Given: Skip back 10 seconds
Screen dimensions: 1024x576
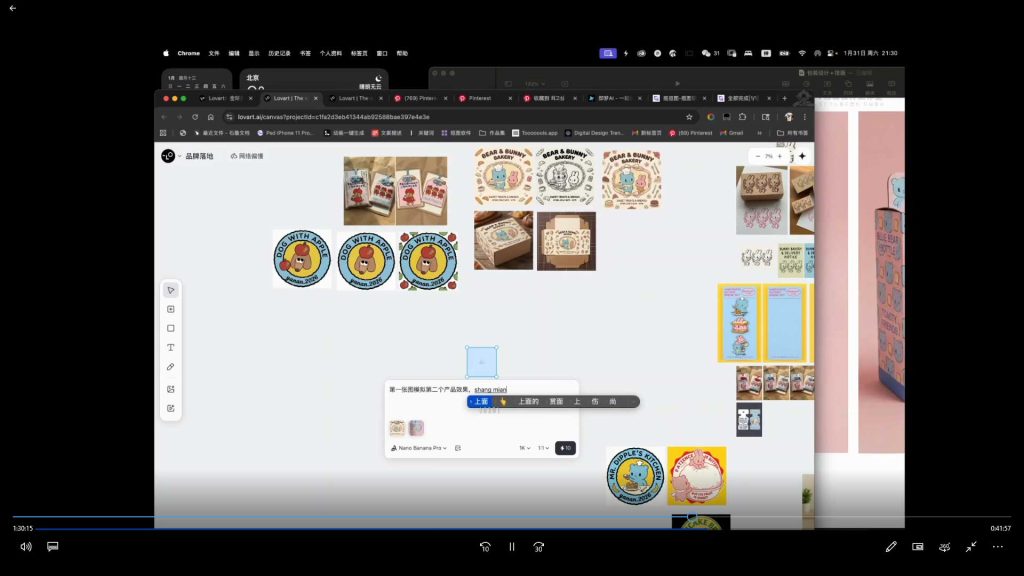Looking at the screenshot, I should (485, 547).
